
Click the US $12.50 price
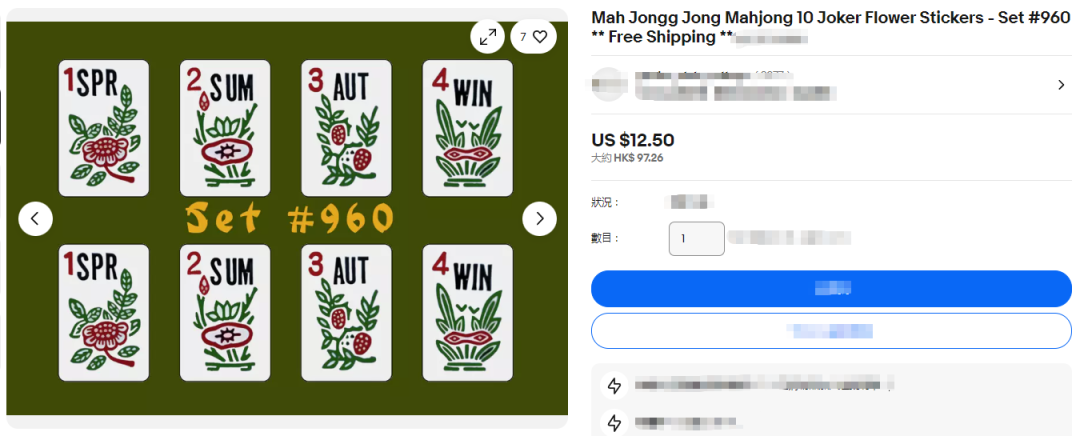point(633,140)
